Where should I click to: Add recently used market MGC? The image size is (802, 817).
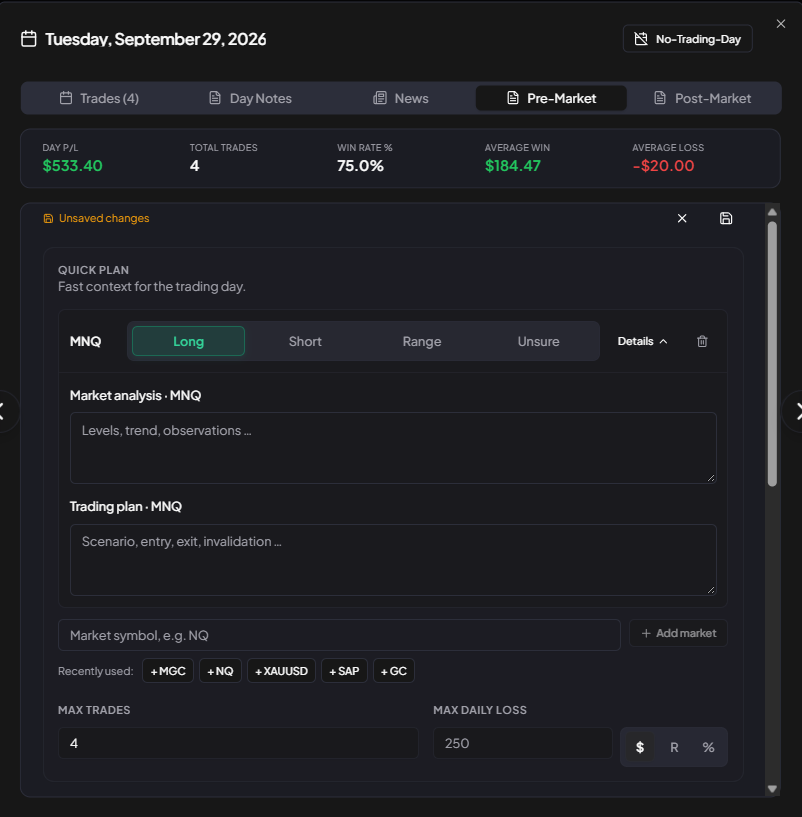tap(168, 671)
